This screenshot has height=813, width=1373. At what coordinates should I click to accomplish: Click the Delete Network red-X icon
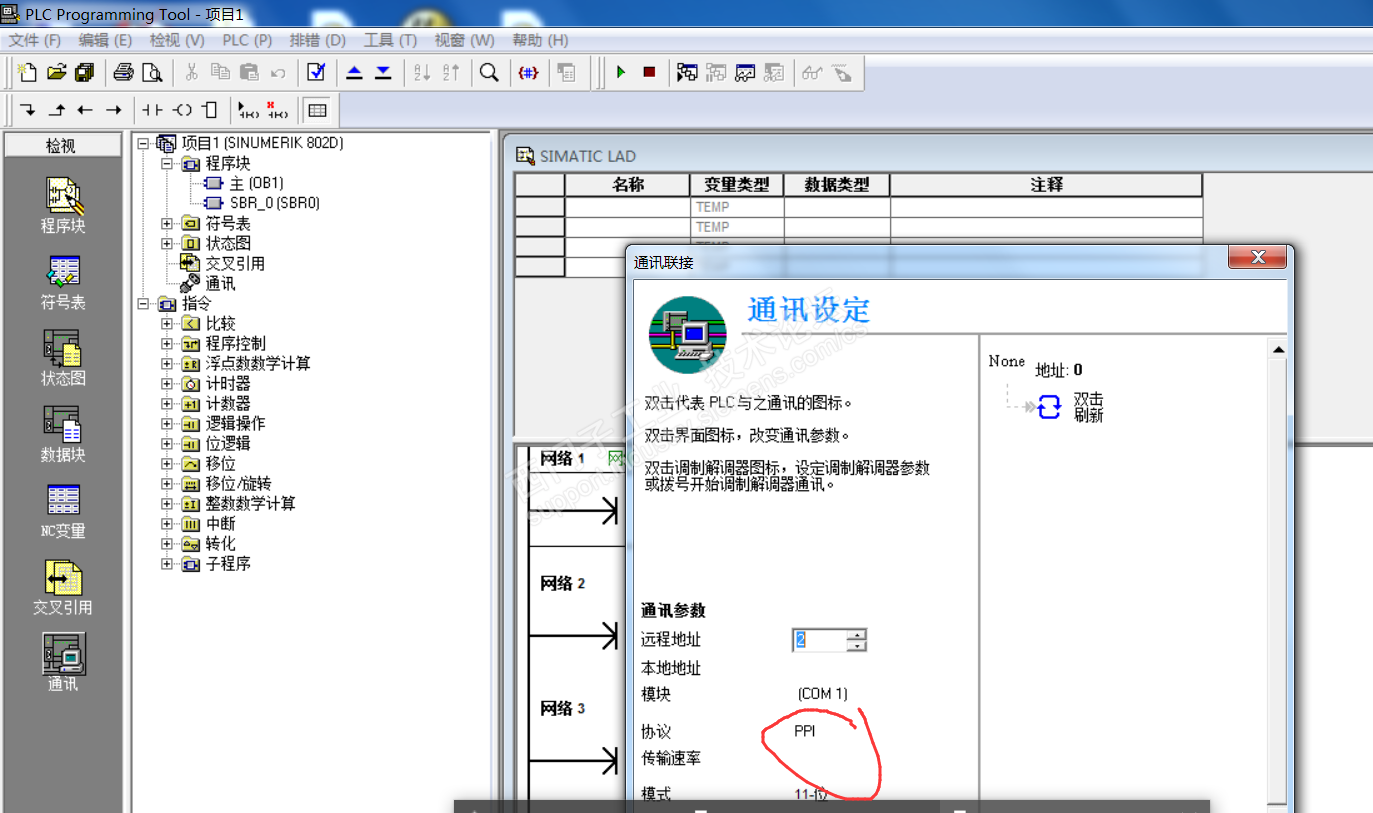(277, 110)
